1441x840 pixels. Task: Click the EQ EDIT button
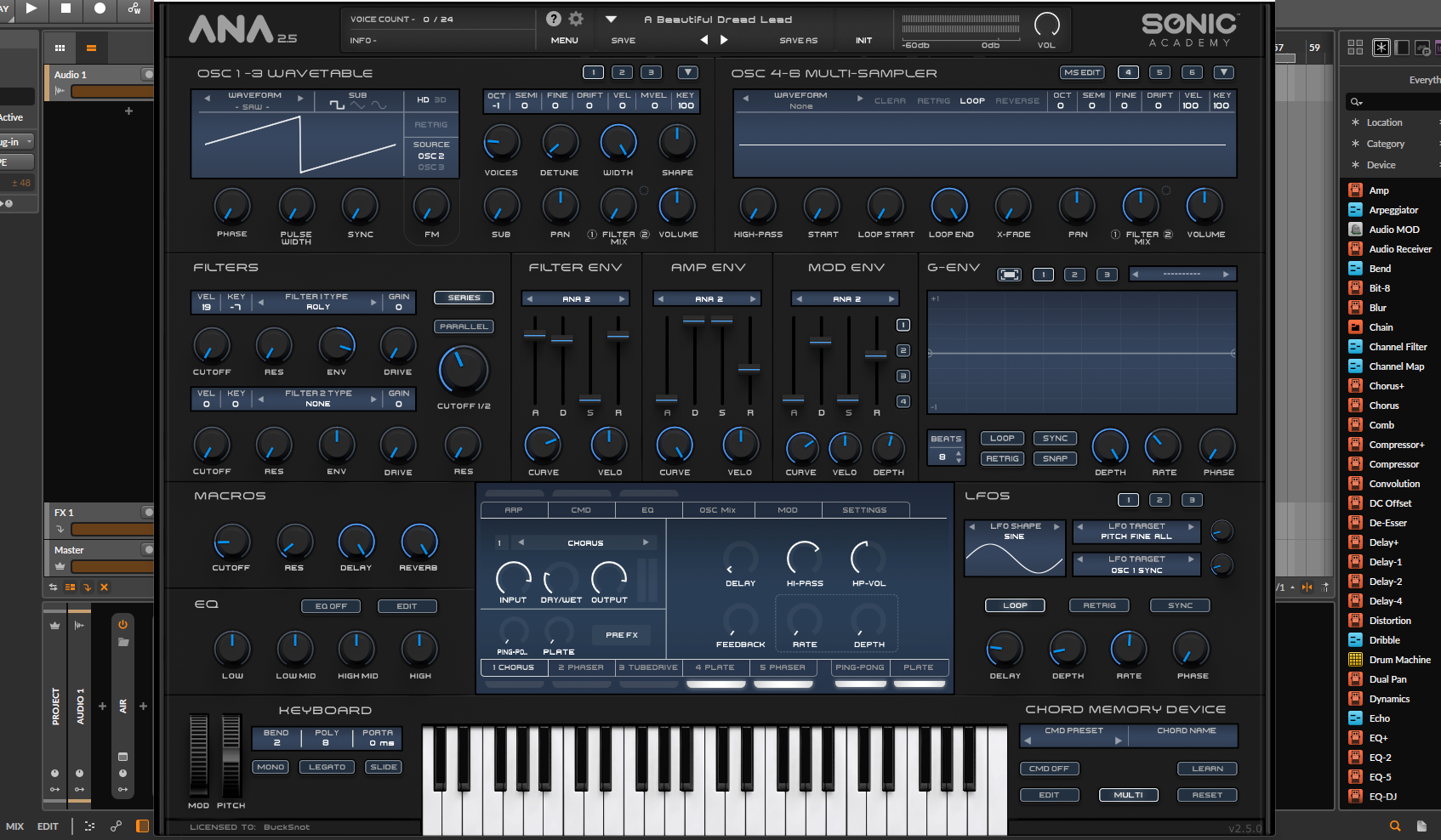pos(407,606)
